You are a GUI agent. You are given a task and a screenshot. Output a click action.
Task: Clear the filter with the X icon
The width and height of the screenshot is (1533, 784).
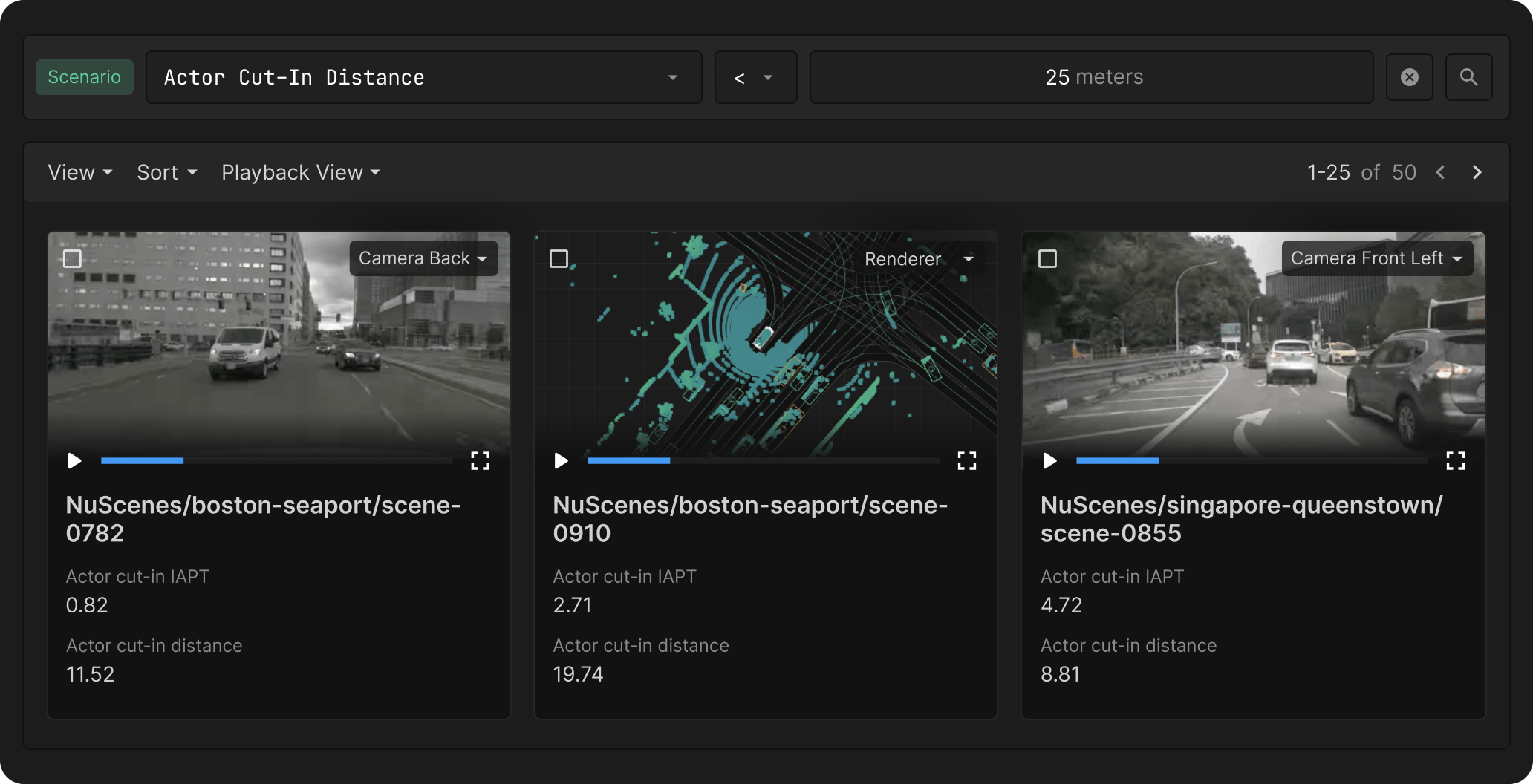pyautogui.click(x=1409, y=77)
